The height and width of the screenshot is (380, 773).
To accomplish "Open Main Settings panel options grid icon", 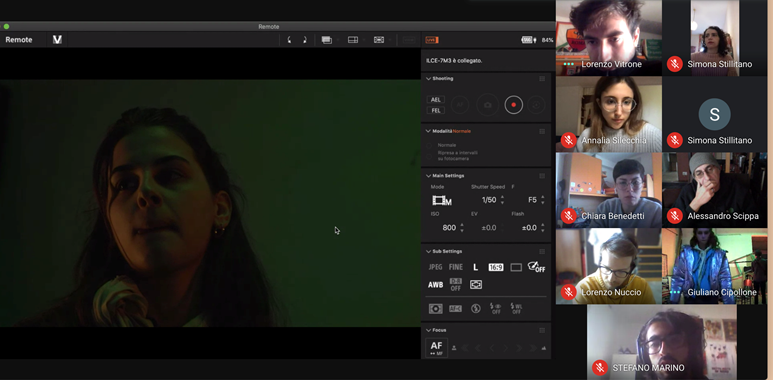I will (x=542, y=175).
